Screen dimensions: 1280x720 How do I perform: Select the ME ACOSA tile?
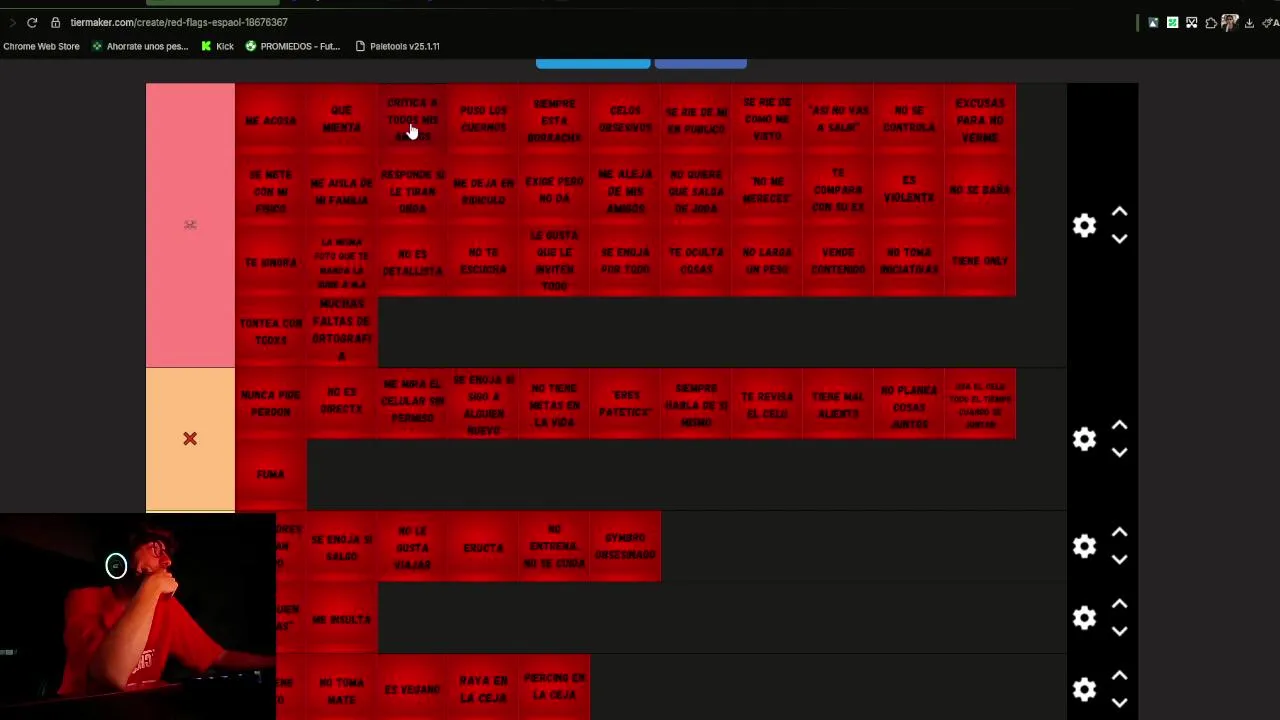(271, 119)
